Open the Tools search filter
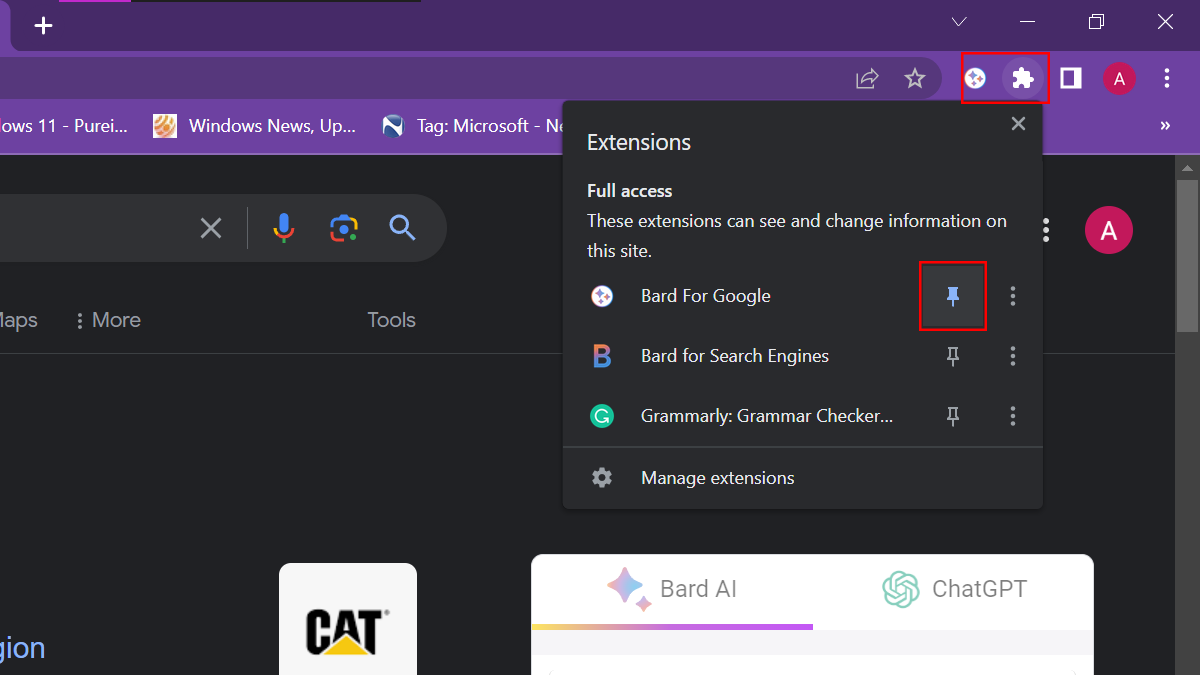 click(391, 320)
